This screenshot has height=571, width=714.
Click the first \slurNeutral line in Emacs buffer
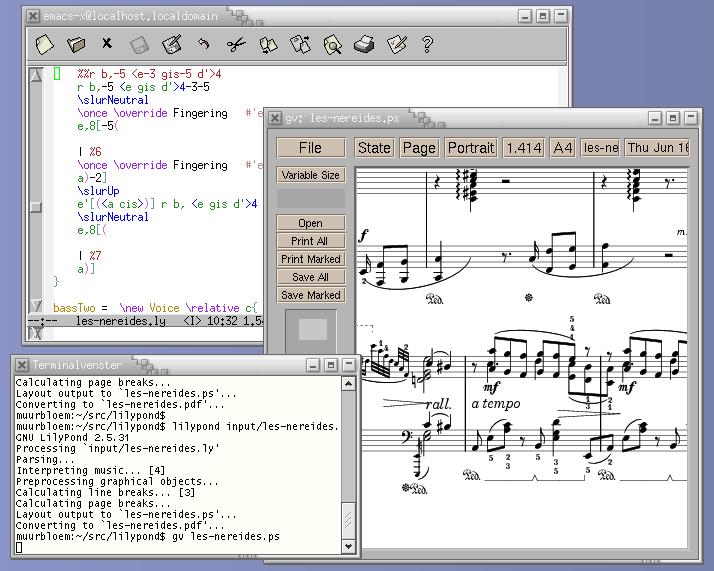pyautogui.click(x=113, y=100)
